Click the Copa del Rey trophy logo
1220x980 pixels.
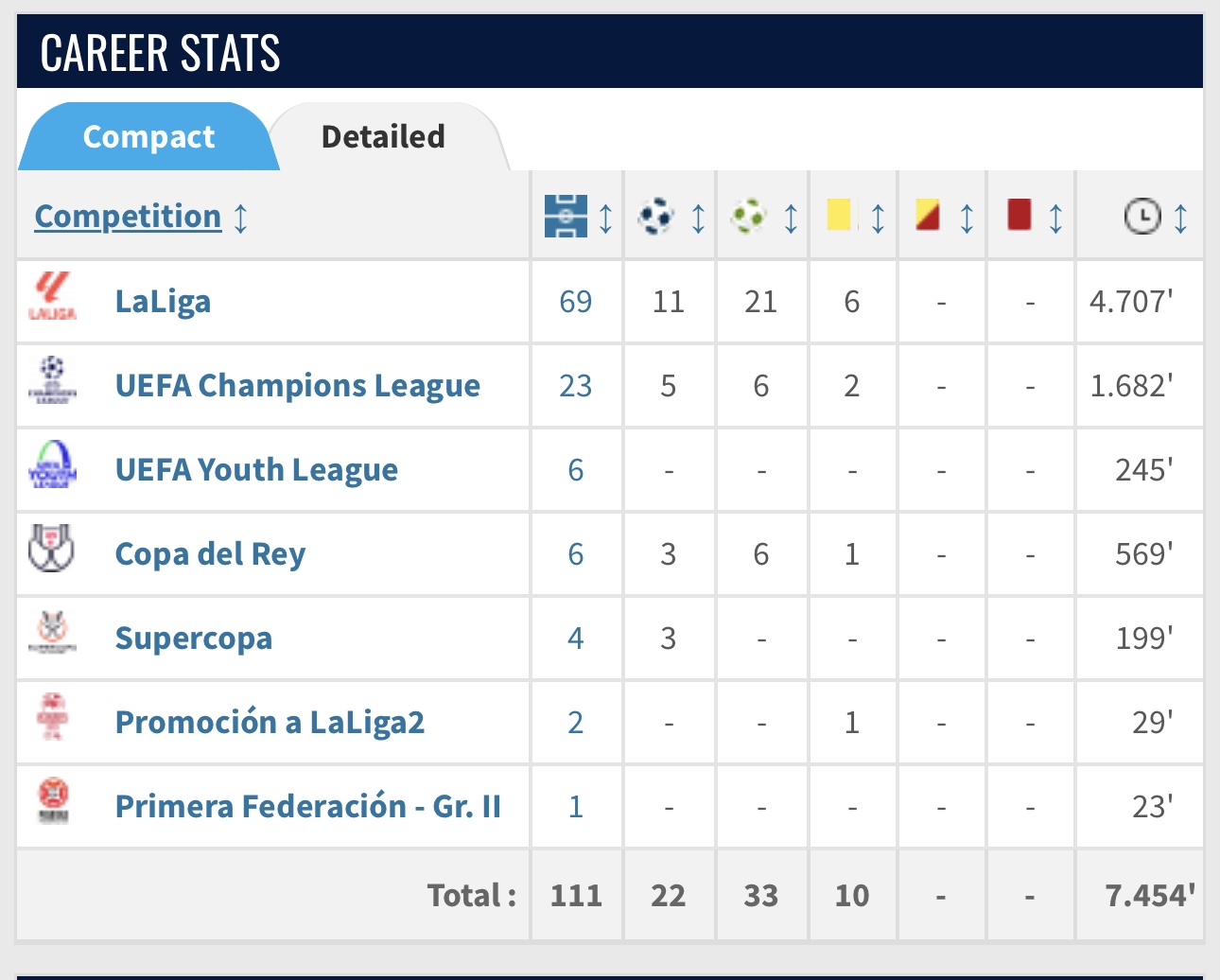(51, 549)
